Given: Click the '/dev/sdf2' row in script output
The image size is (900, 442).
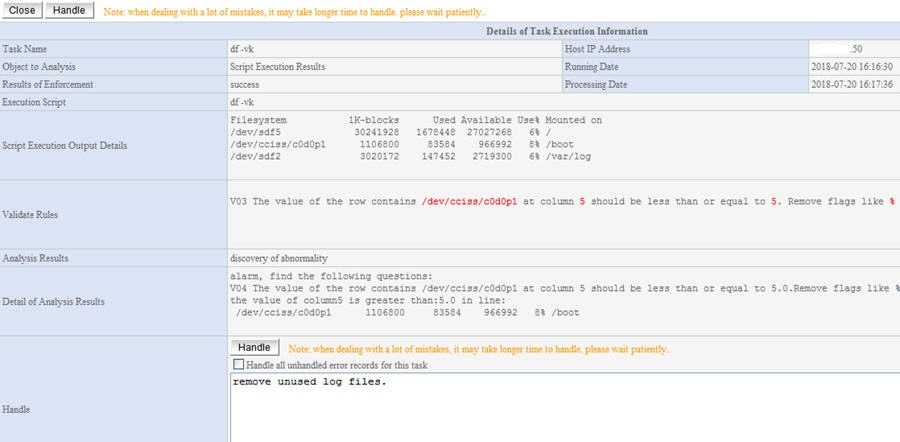Looking at the screenshot, I should [x=410, y=157].
